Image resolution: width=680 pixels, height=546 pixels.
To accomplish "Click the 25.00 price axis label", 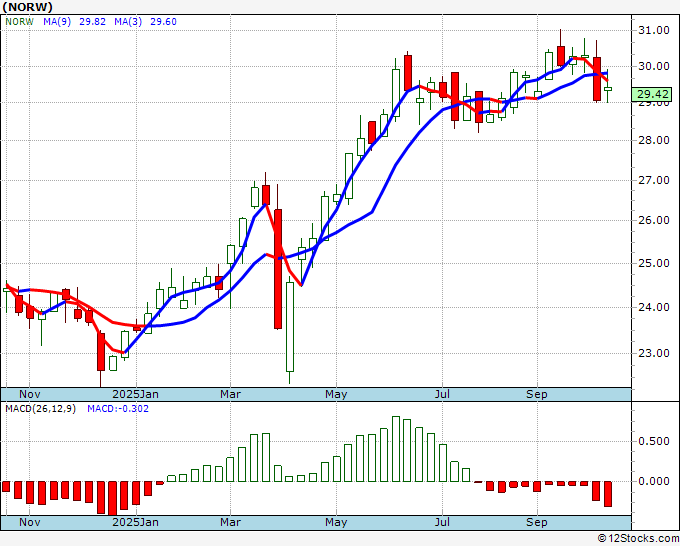I will point(654,263).
